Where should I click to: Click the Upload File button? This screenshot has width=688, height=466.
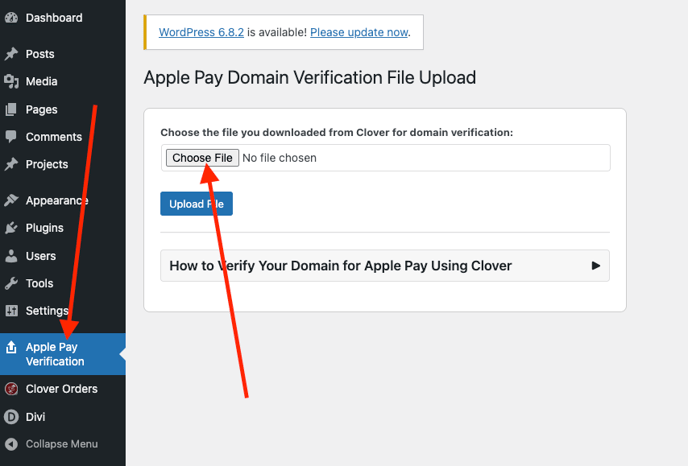[197, 204]
